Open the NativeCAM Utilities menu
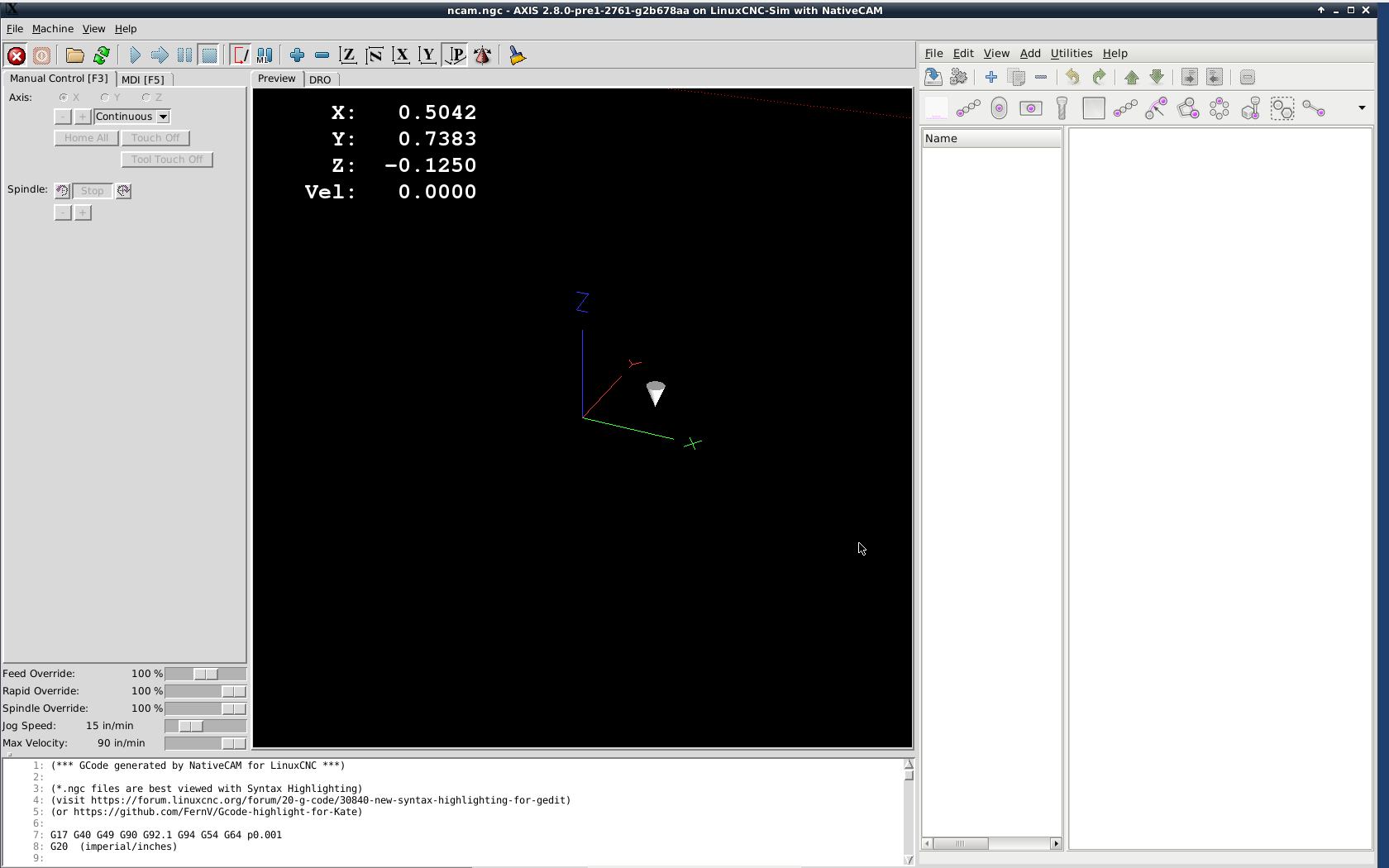The image size is (1389, 868). tap(1072, 53)
